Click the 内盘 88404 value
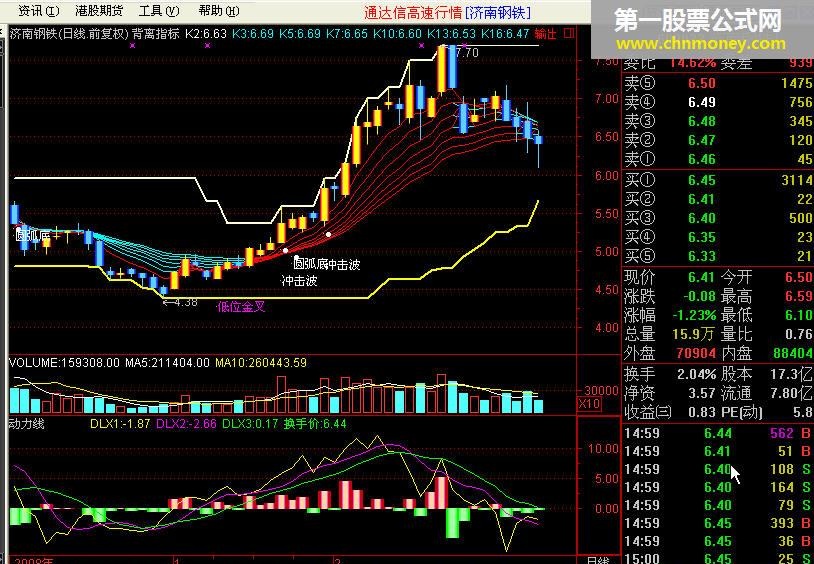Viewport: 814px width, 564px height. coord(793,353)
